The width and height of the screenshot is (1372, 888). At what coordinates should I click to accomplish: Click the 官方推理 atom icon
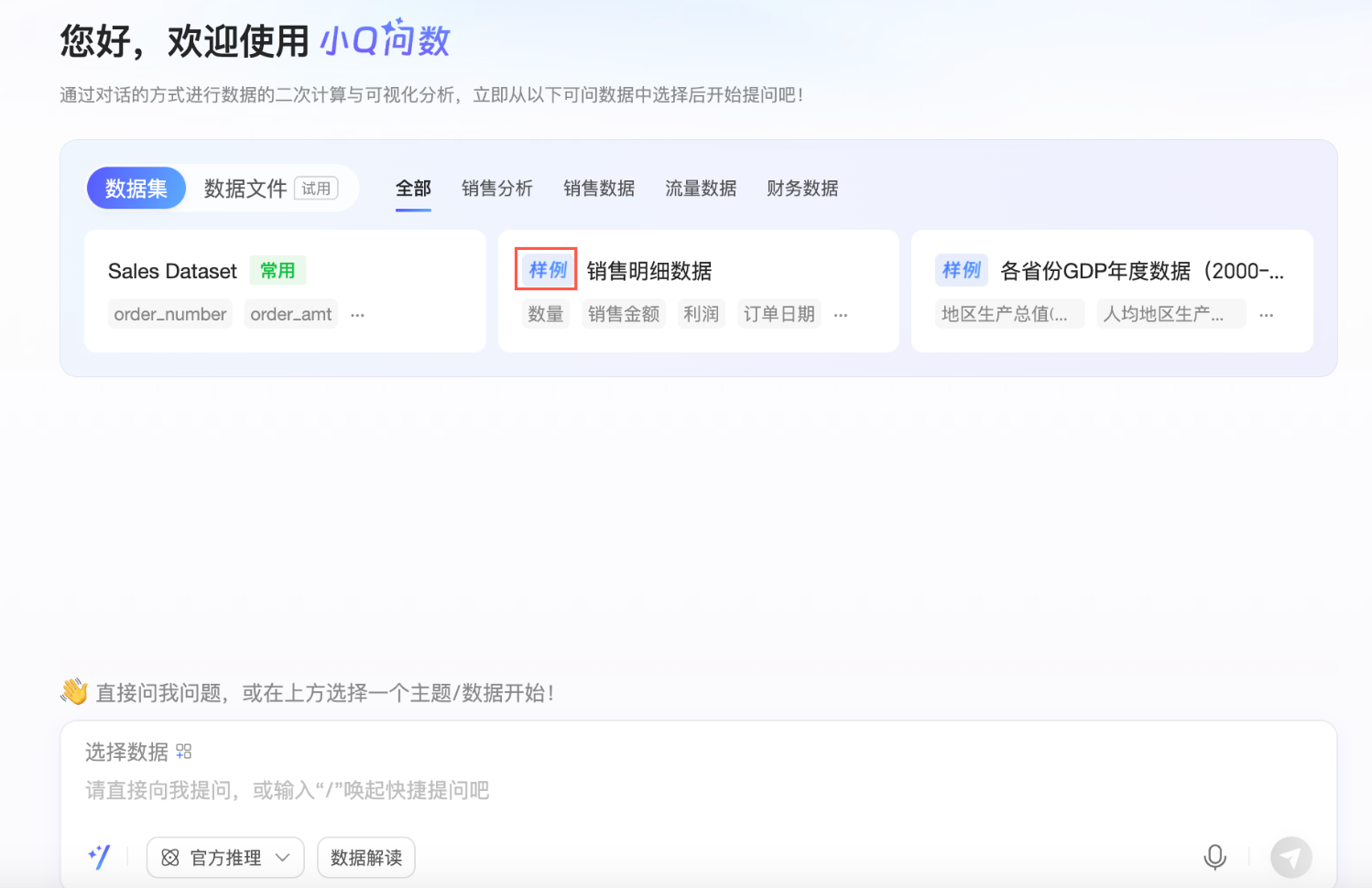pos(170,858)
